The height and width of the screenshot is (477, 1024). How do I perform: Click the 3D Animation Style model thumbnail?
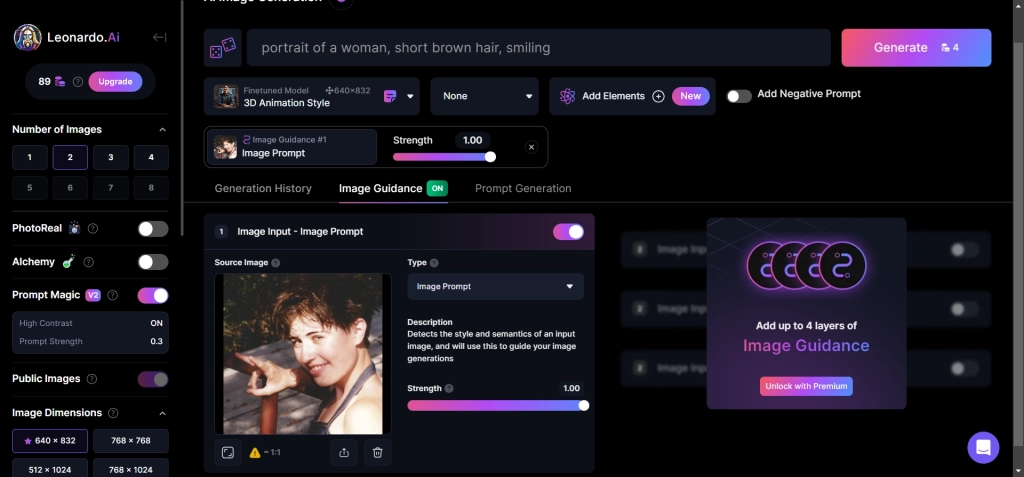pos(226,96)
